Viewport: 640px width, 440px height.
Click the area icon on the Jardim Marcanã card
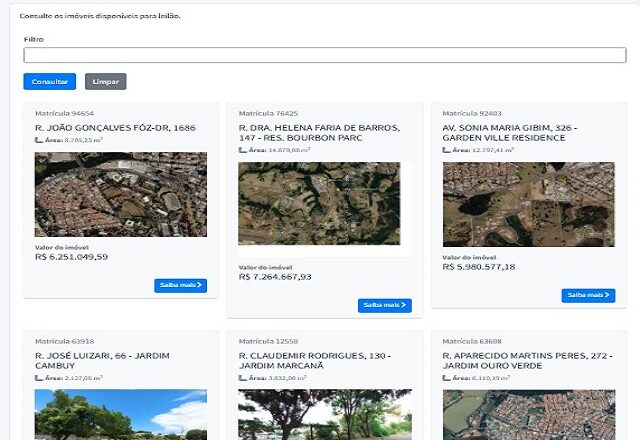243,379
